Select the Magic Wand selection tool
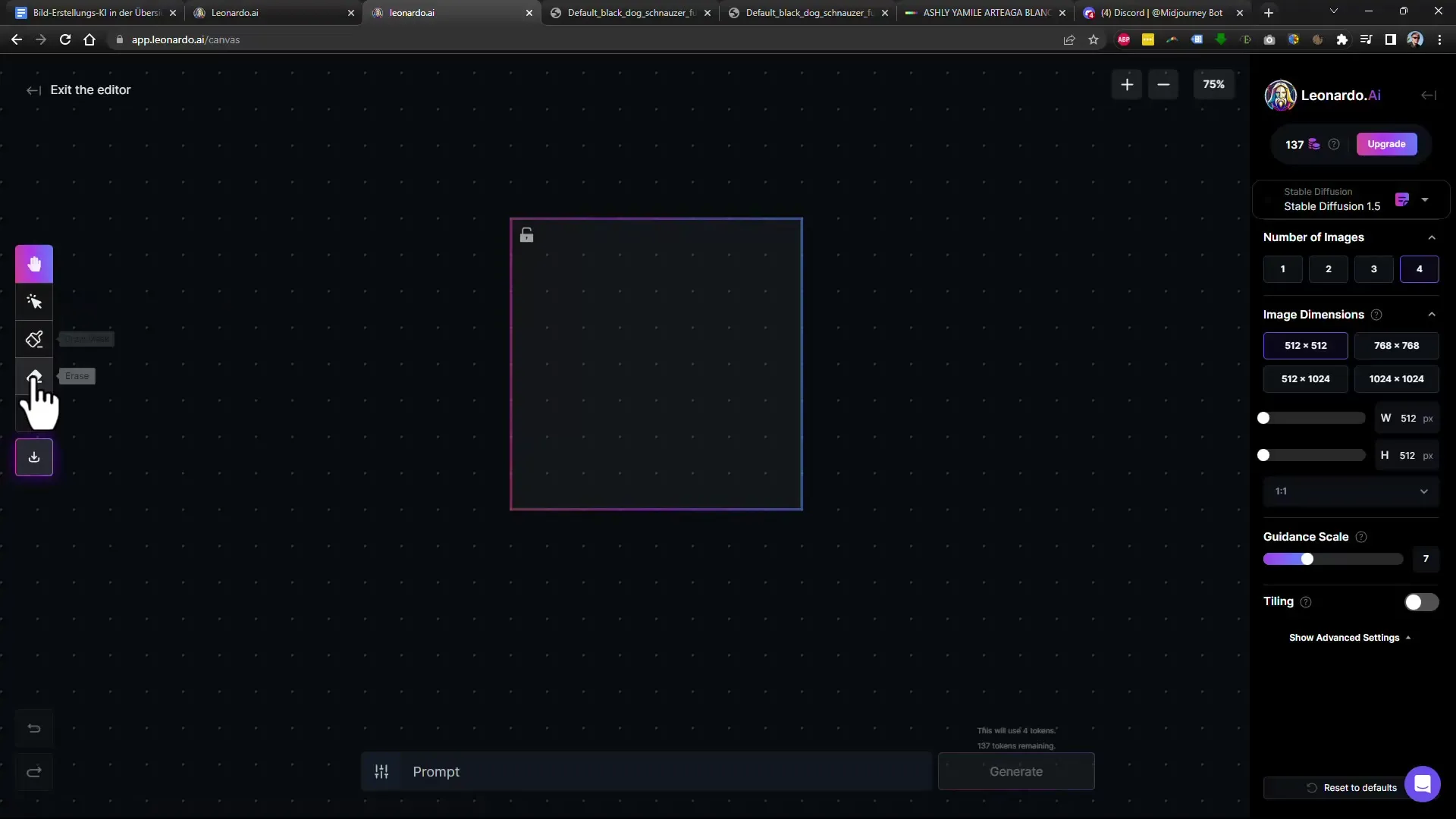This screenshot has height=819, width=1456. (33, 301)
